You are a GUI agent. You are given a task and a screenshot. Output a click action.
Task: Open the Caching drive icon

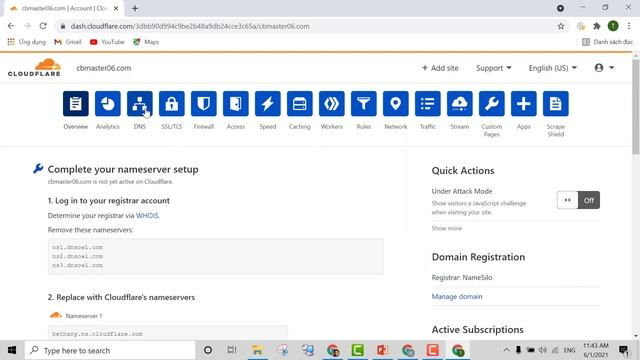(300, 104)
